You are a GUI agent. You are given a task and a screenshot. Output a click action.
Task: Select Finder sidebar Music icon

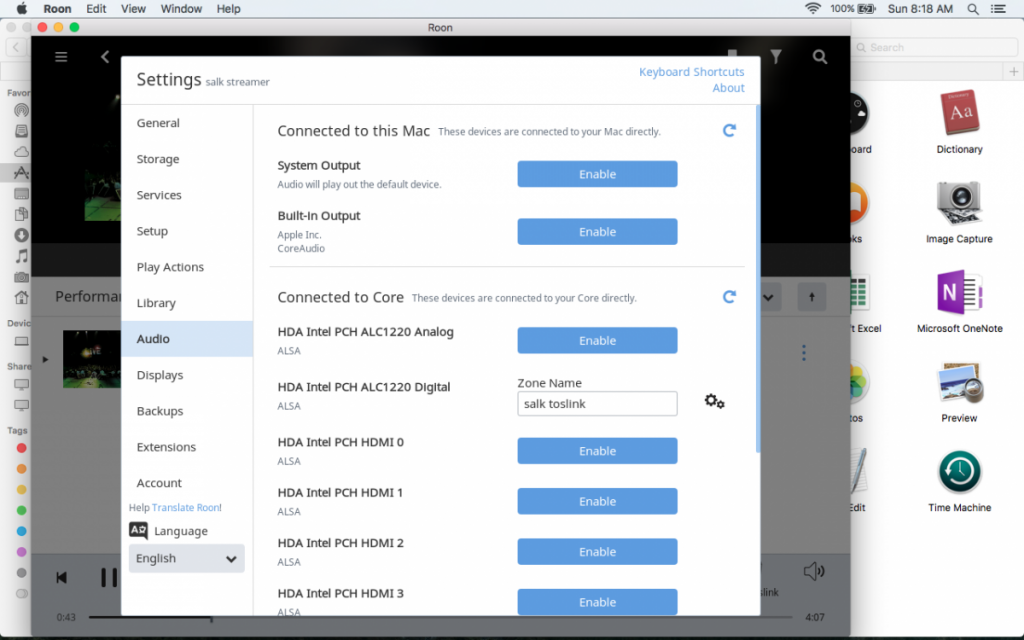[22, 256]
